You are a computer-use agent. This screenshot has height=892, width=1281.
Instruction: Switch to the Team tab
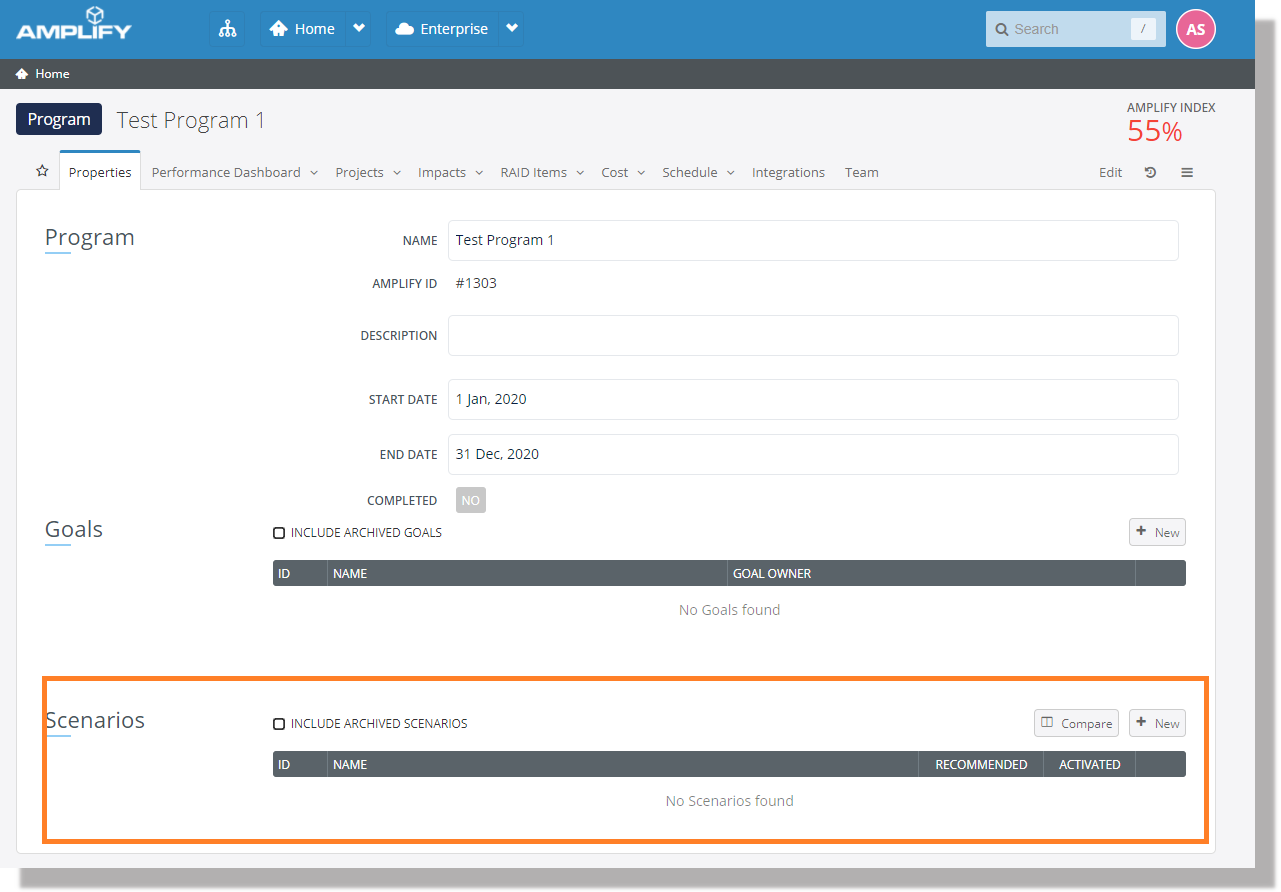coord(861,172)
